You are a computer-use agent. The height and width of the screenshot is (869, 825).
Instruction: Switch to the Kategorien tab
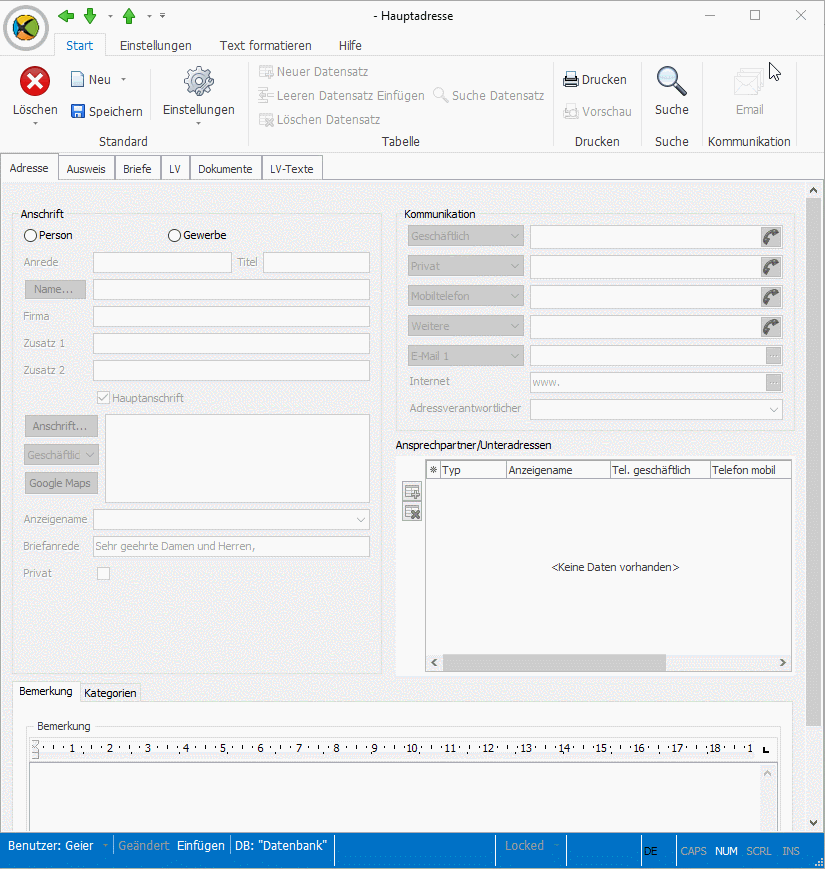point(110,693)
